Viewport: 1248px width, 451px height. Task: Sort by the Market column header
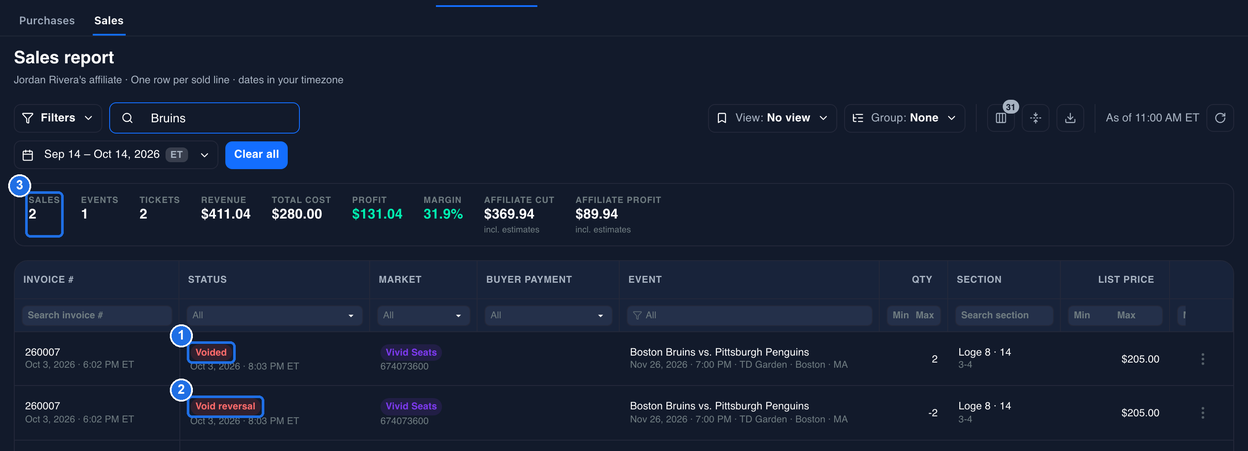click(x=400, y=279)
